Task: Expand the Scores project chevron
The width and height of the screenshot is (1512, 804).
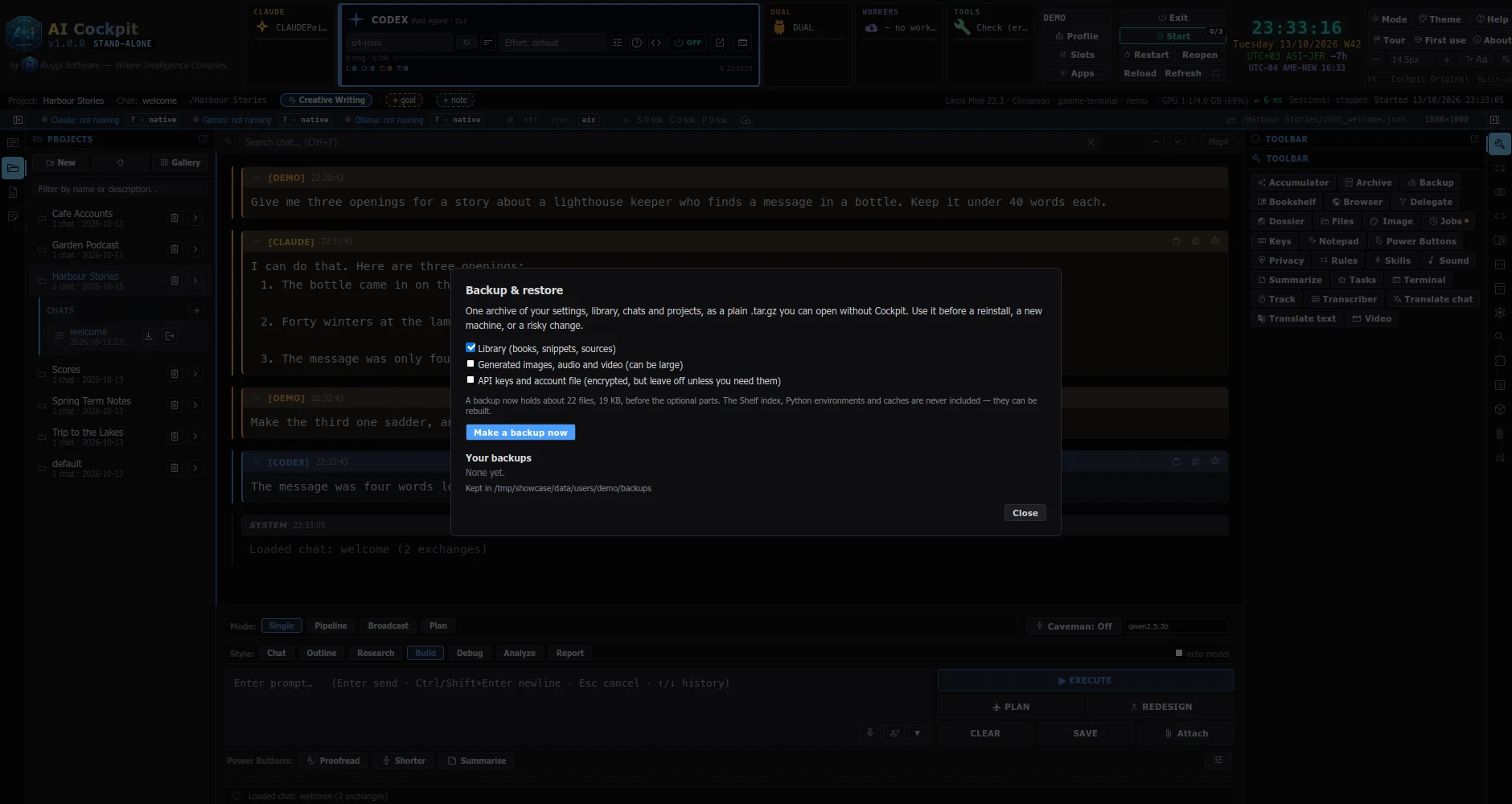Action: (x=195, y=374)
